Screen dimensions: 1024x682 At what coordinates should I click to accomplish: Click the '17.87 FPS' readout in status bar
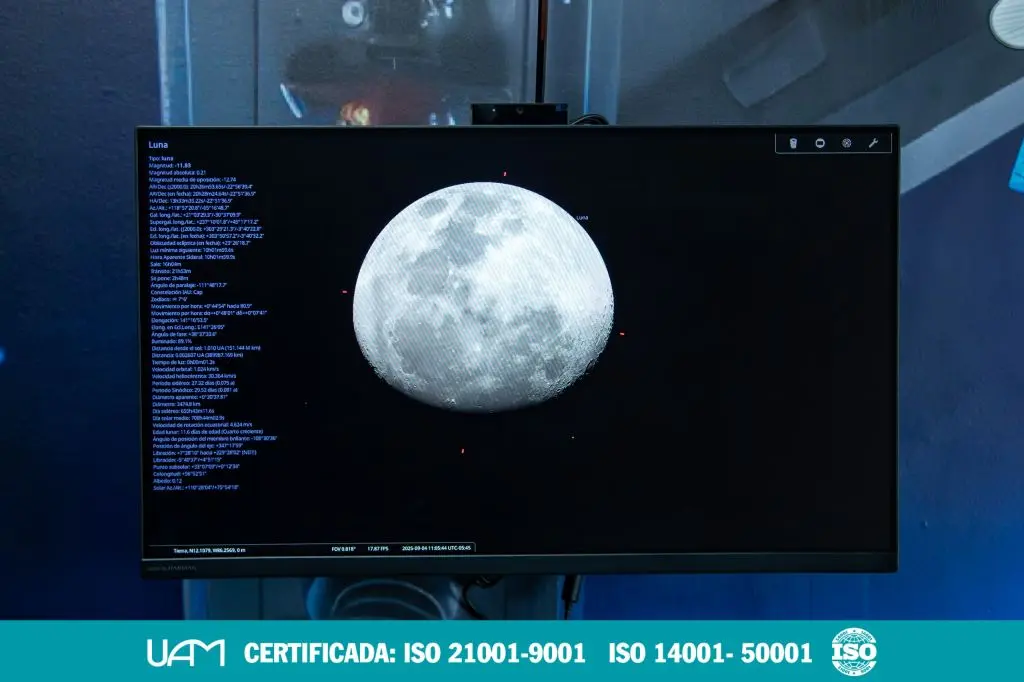tap(378, 549)
